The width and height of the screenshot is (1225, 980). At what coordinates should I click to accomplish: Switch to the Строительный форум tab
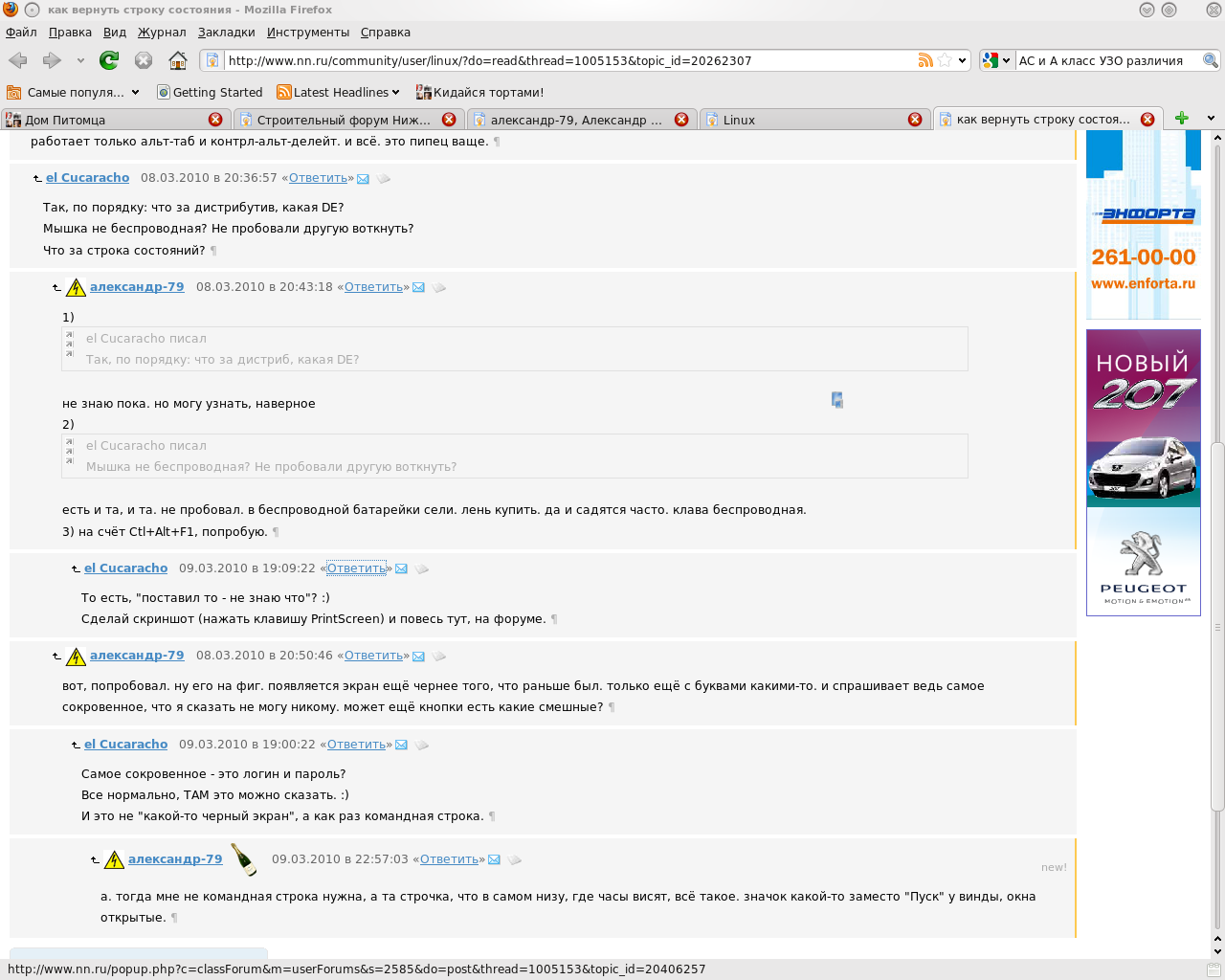(343, 120)
